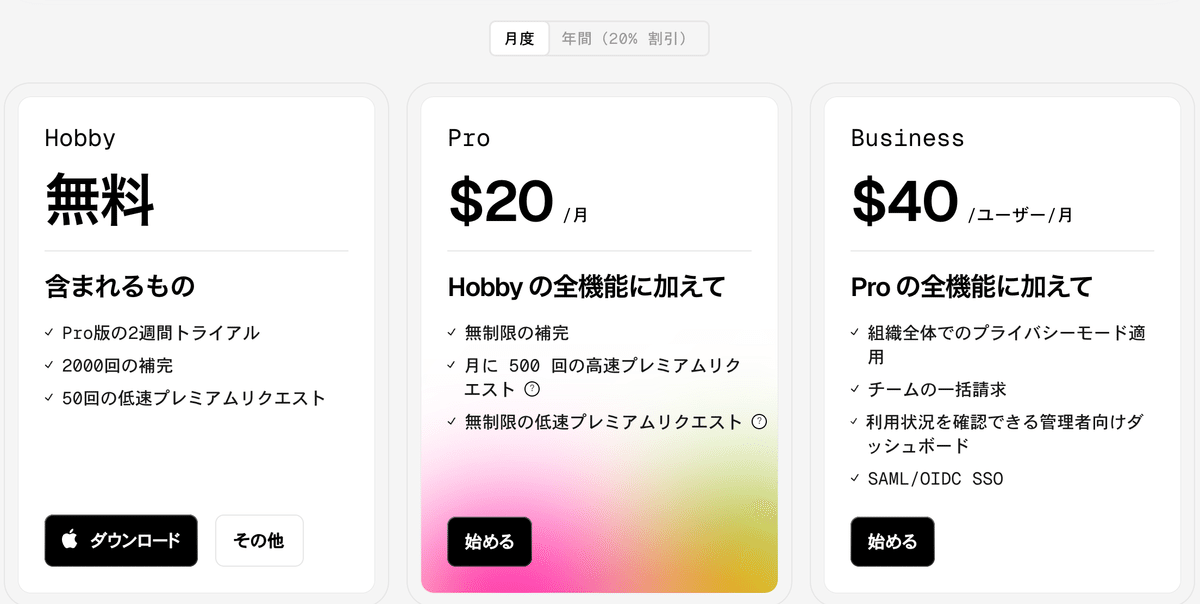Click 始める on the Business plan
1200x604 pixels.
click(893, 541)
